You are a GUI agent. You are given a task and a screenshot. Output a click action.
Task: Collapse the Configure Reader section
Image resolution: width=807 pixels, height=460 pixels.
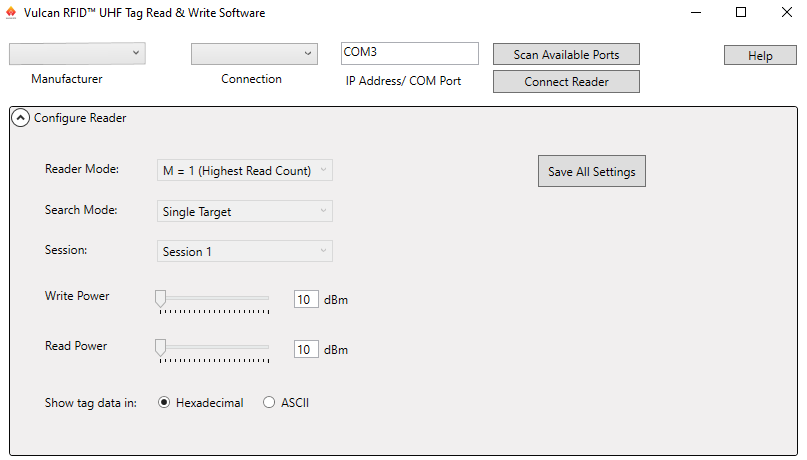21,118
